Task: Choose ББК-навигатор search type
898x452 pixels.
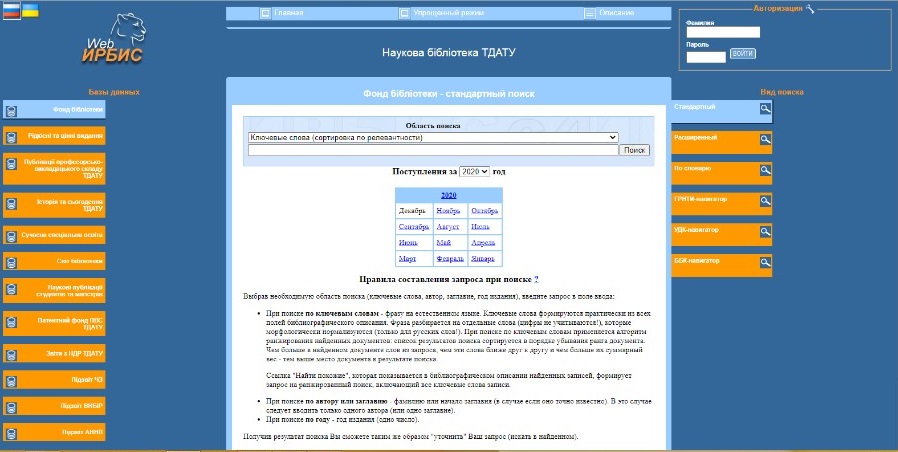Action: pyautogui.click(x=722, y=265)
